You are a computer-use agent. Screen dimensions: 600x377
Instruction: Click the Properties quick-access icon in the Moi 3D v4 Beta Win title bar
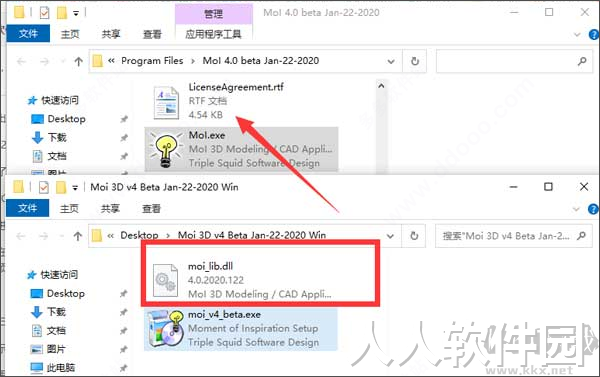click(x=44, y=188)
